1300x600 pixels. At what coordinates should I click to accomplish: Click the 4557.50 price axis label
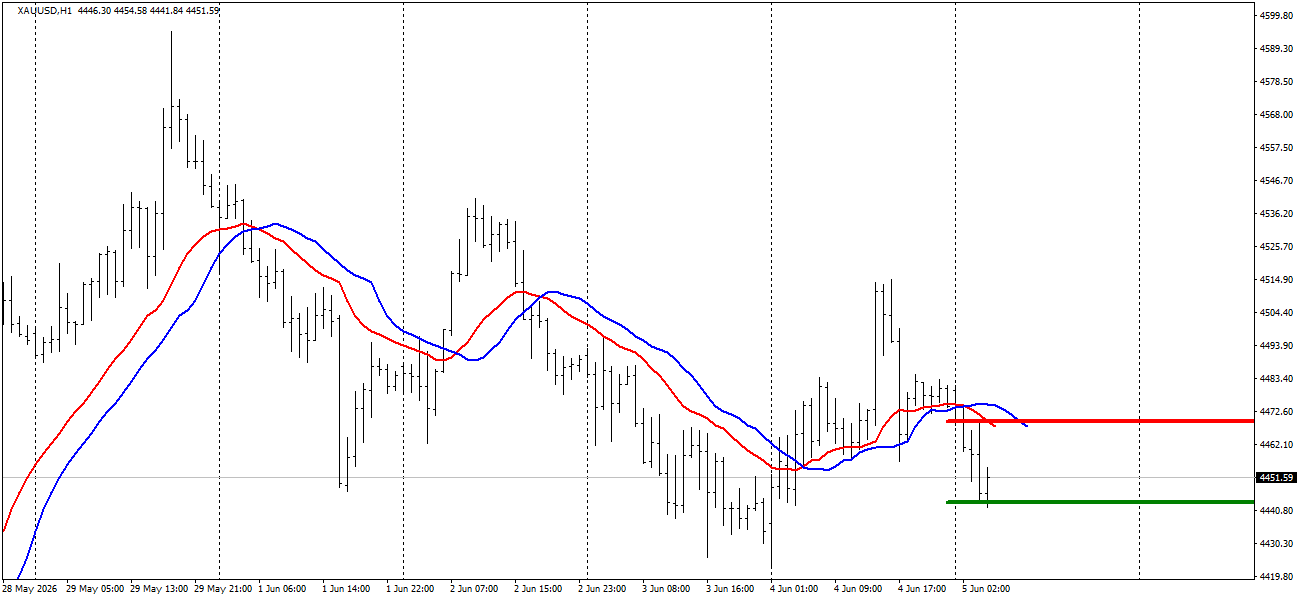click(x=1276, y=148)
